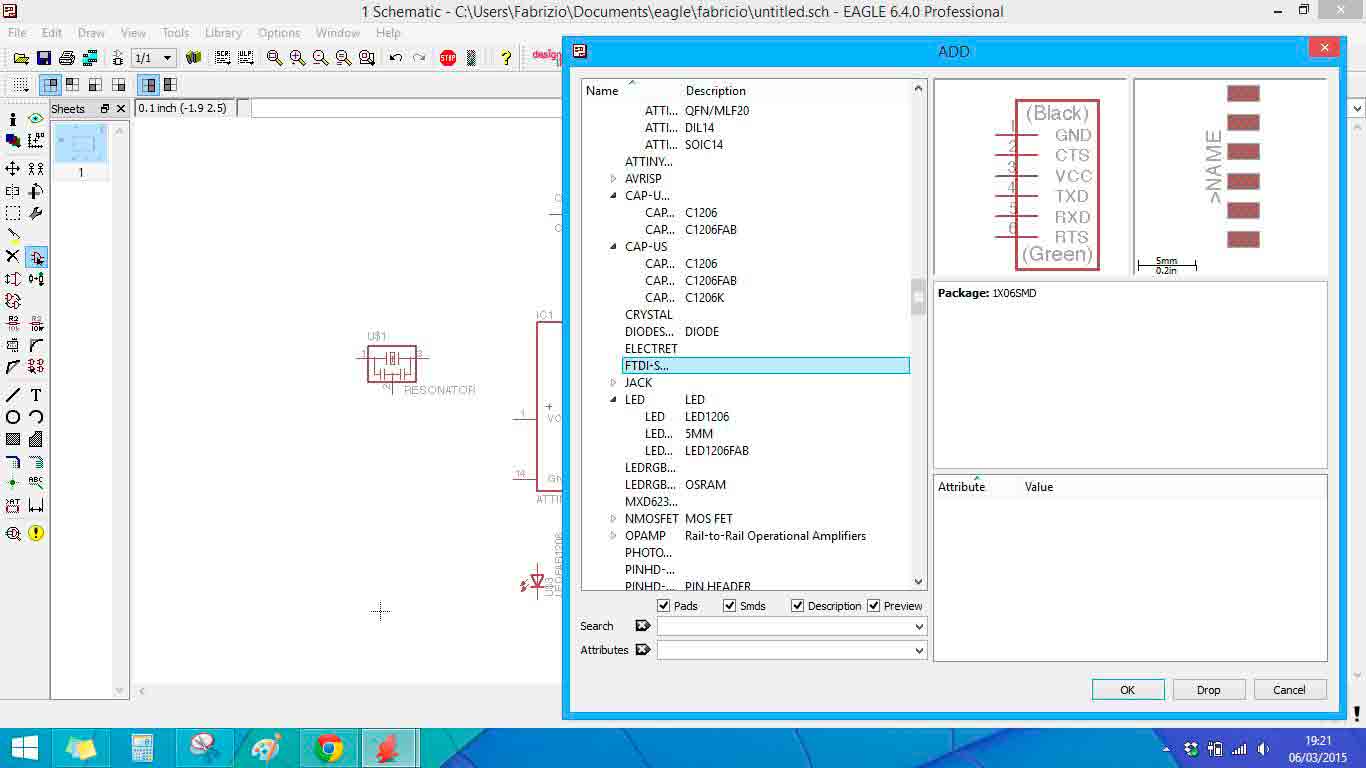The image size is (1366, 768).
Task: Click the Name column header
Action: coord(602,91)
